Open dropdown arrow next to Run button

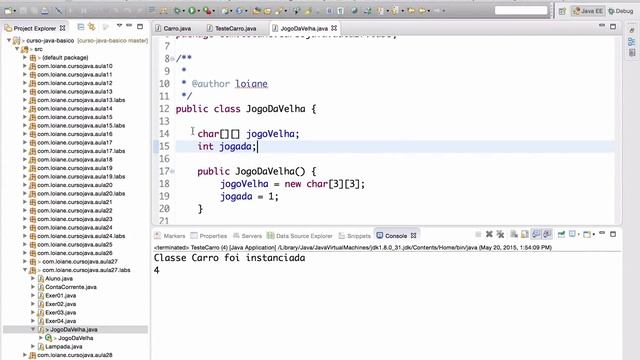pos(198,11)
